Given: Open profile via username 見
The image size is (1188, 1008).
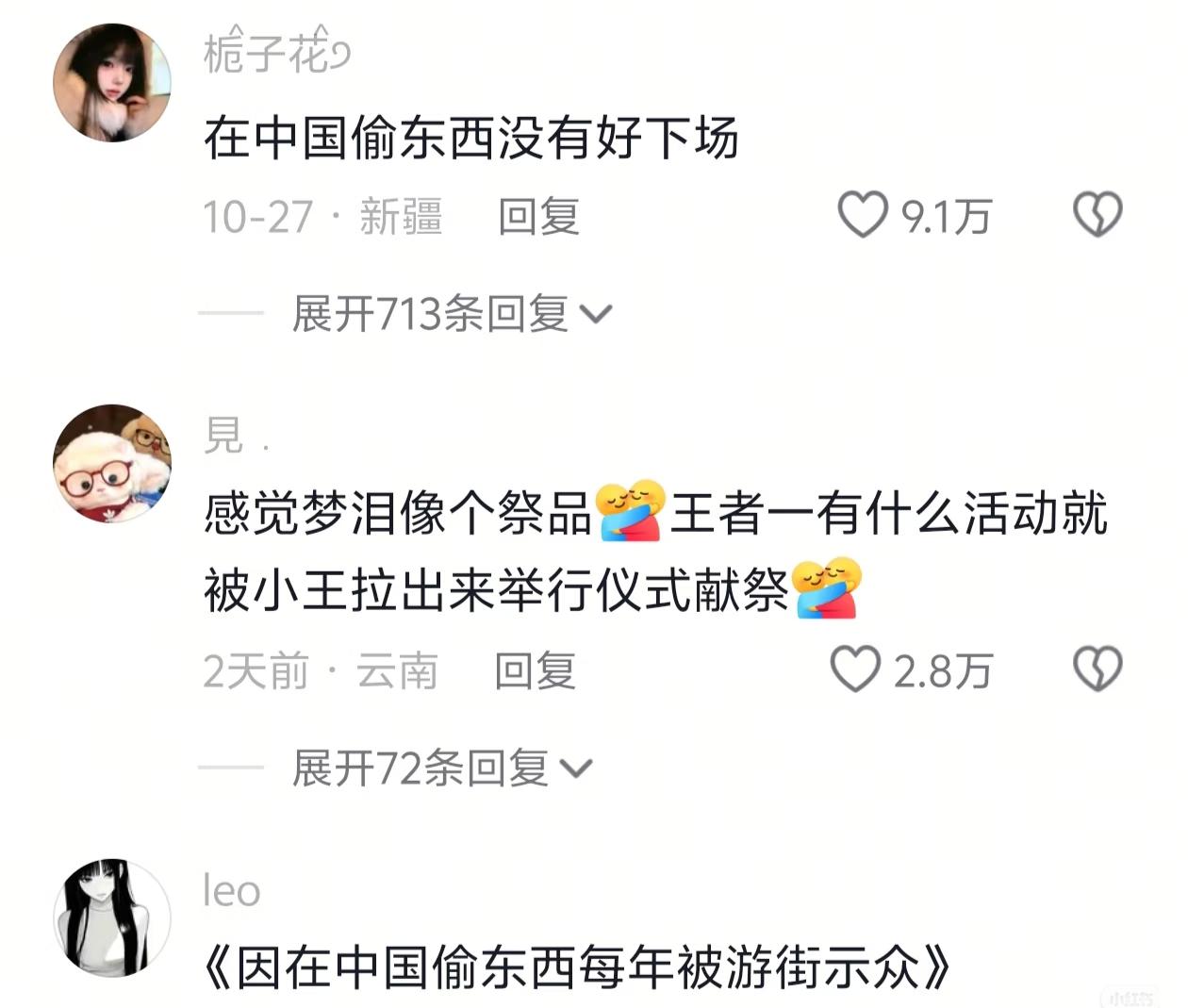Looking at the screenshot, I should point(237,435).
